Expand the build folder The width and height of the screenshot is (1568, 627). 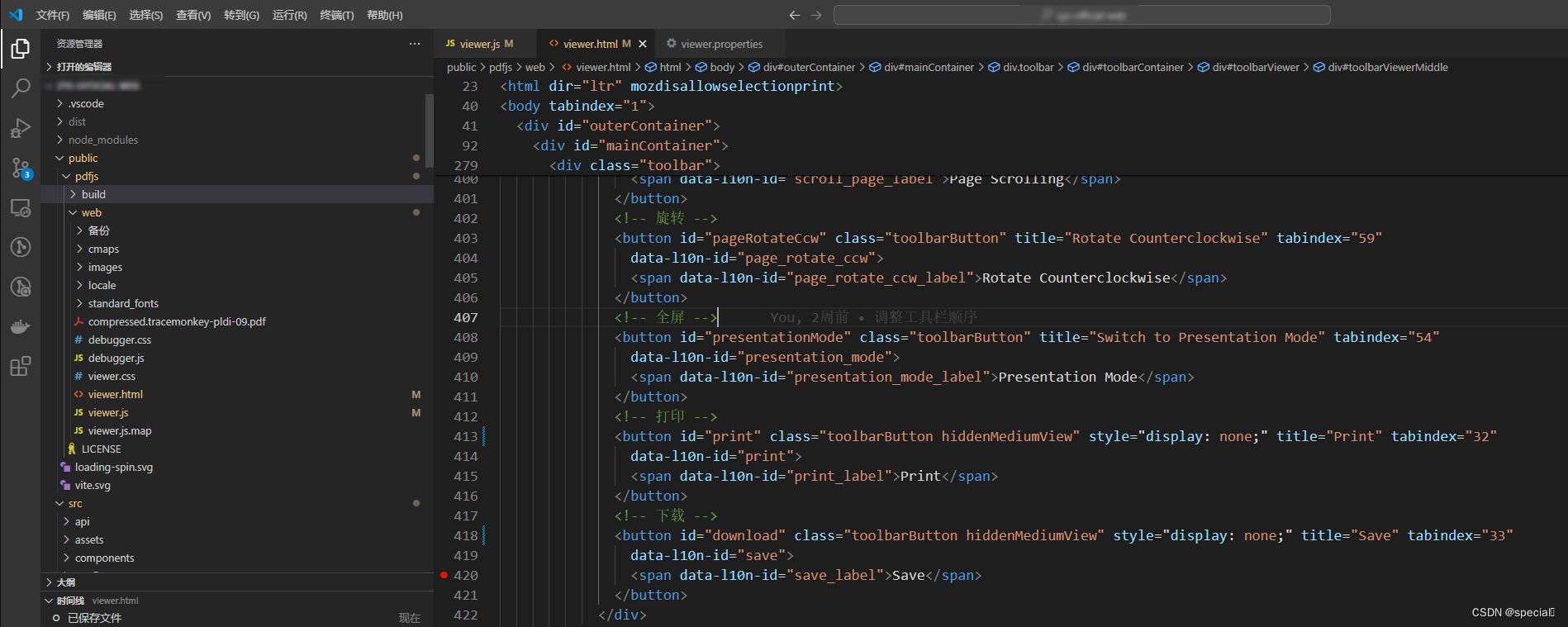(237, 194)
